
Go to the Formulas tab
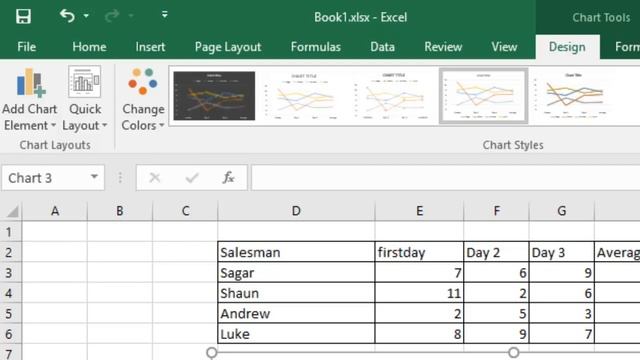(x=316, y=47)
